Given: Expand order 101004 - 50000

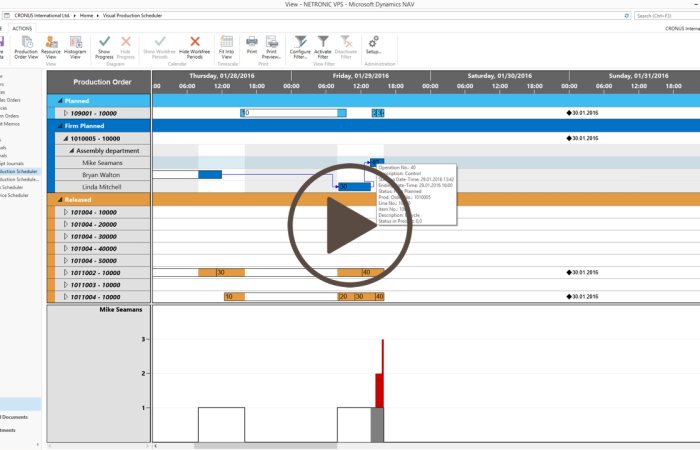Looking at the screenshot, I should (x=66, y=260).
